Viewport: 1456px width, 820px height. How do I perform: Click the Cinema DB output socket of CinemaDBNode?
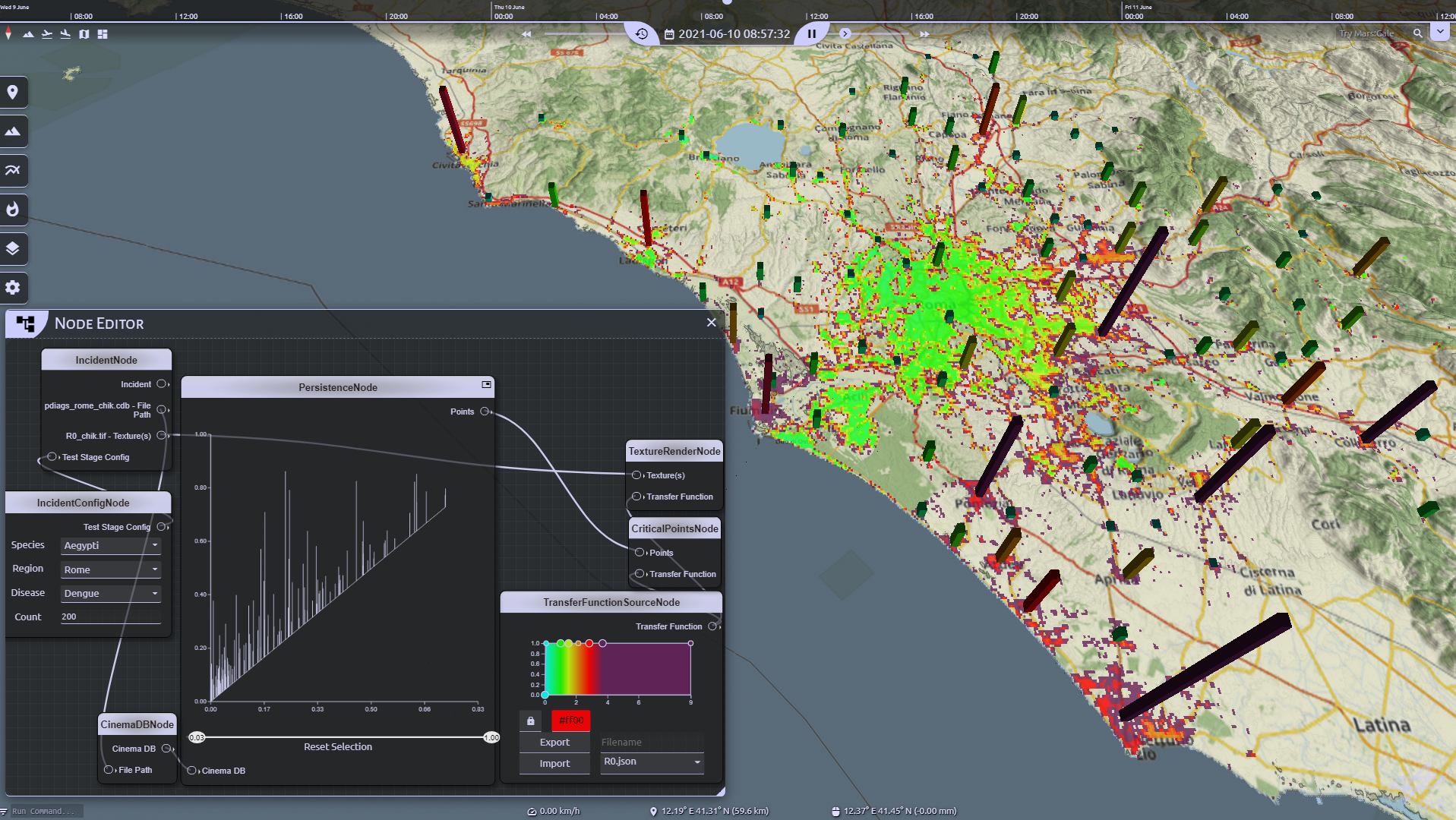[x=166, y=749]
